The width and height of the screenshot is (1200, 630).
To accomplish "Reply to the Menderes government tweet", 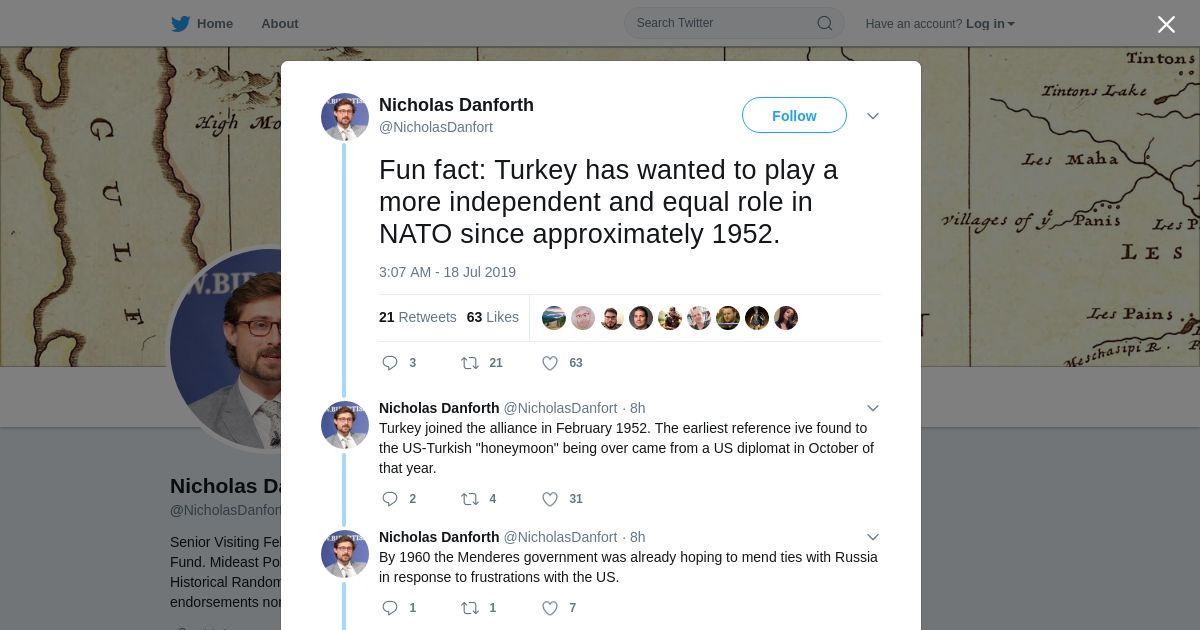I will pyautogui.click(x=391, y=608).
